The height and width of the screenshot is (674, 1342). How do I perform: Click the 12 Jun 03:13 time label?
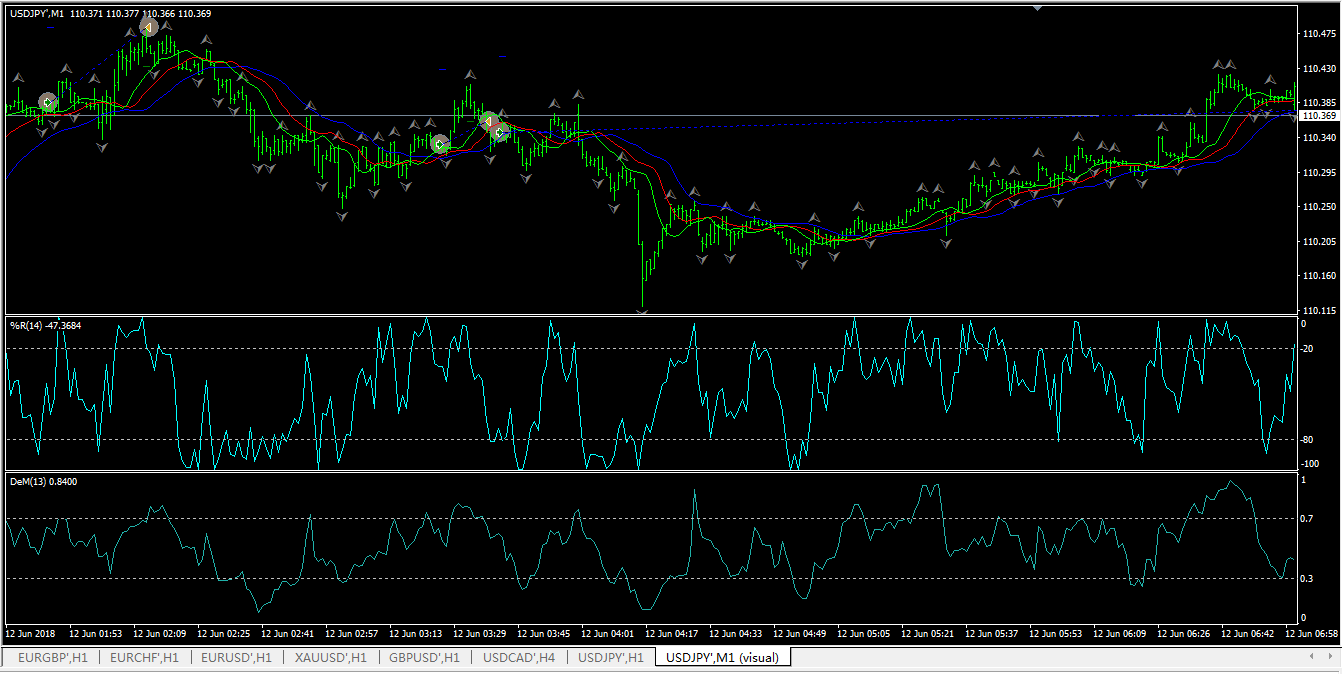[416, 634]
